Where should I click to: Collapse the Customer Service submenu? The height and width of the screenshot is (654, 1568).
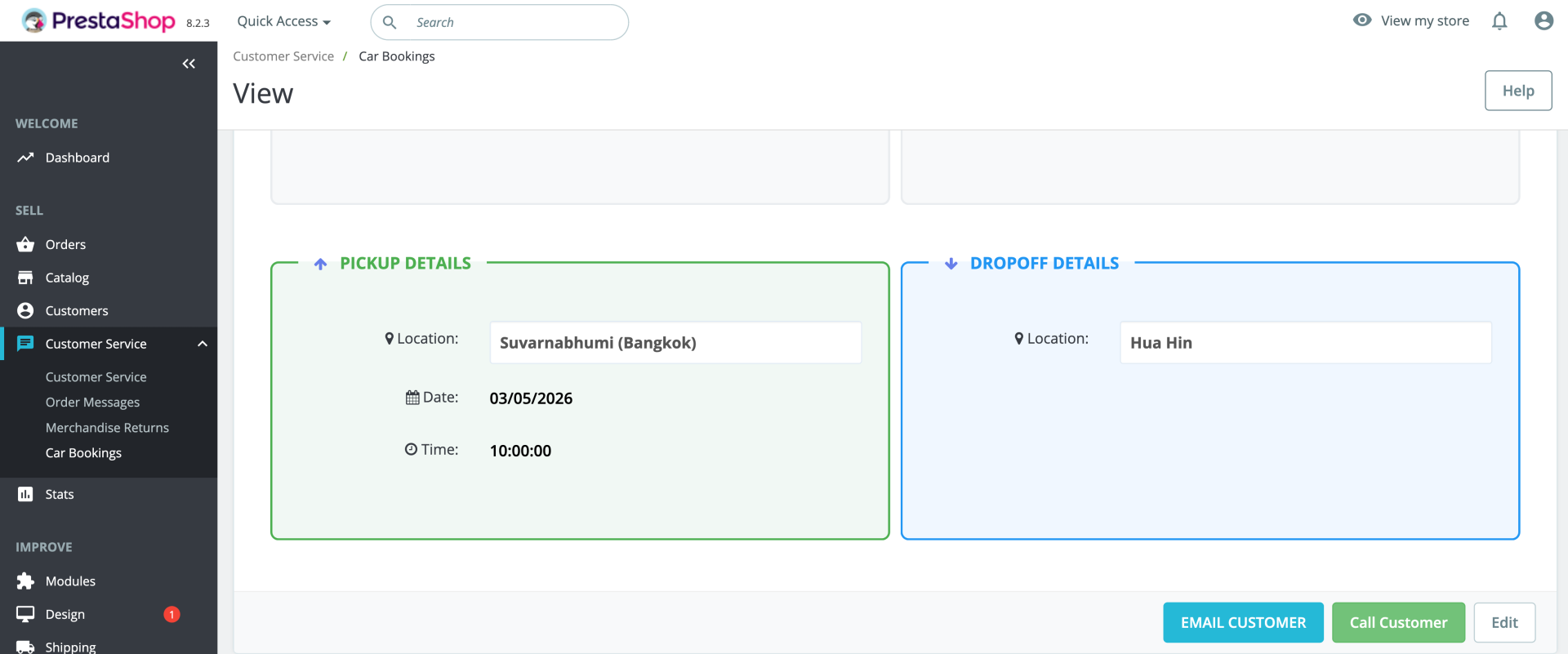click(x=203, y=344)
